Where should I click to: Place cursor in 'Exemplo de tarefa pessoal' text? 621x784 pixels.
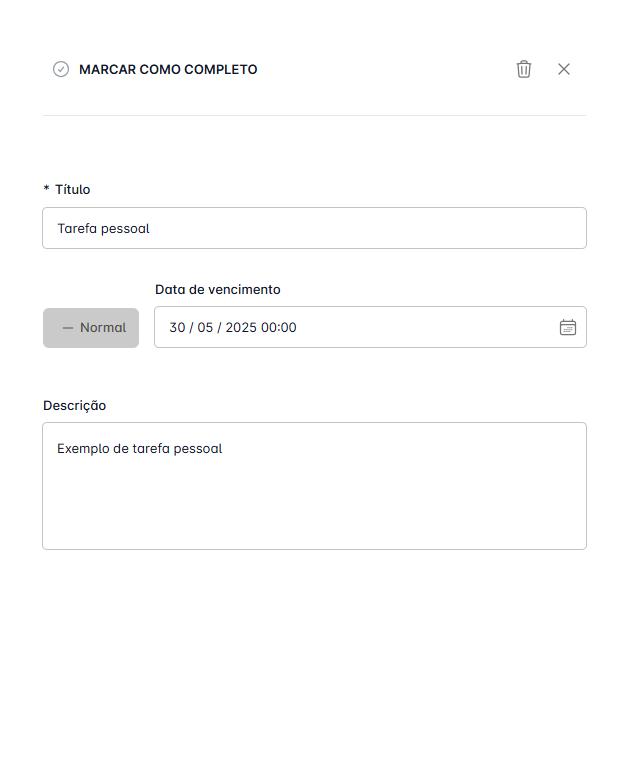140,448
